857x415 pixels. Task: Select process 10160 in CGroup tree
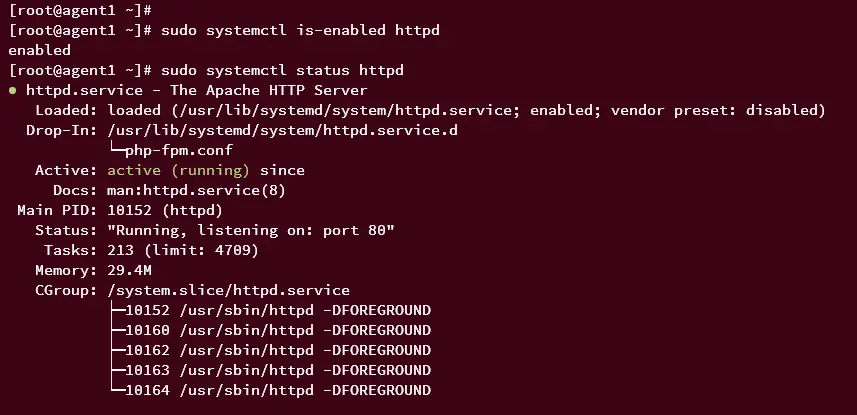coord(278,330)
